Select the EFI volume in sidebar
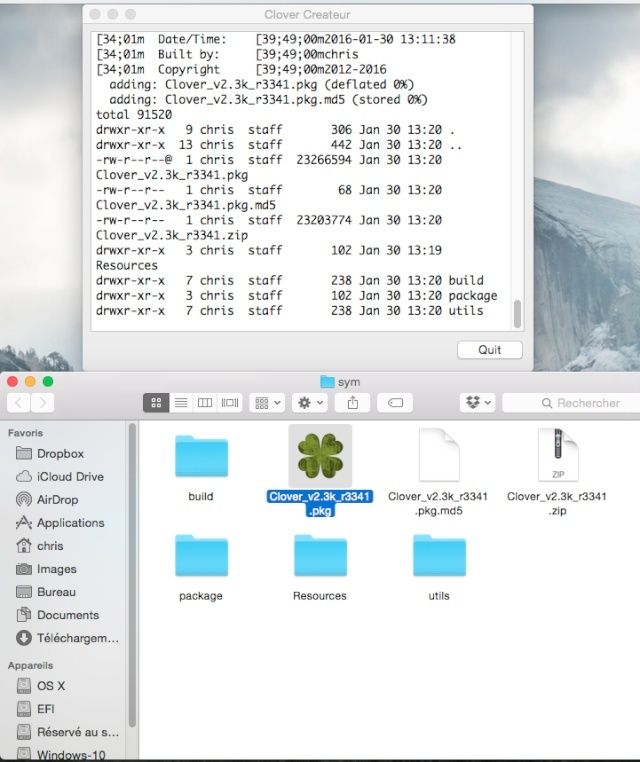The width and height of the screenshot is (640, 762). 46,709
